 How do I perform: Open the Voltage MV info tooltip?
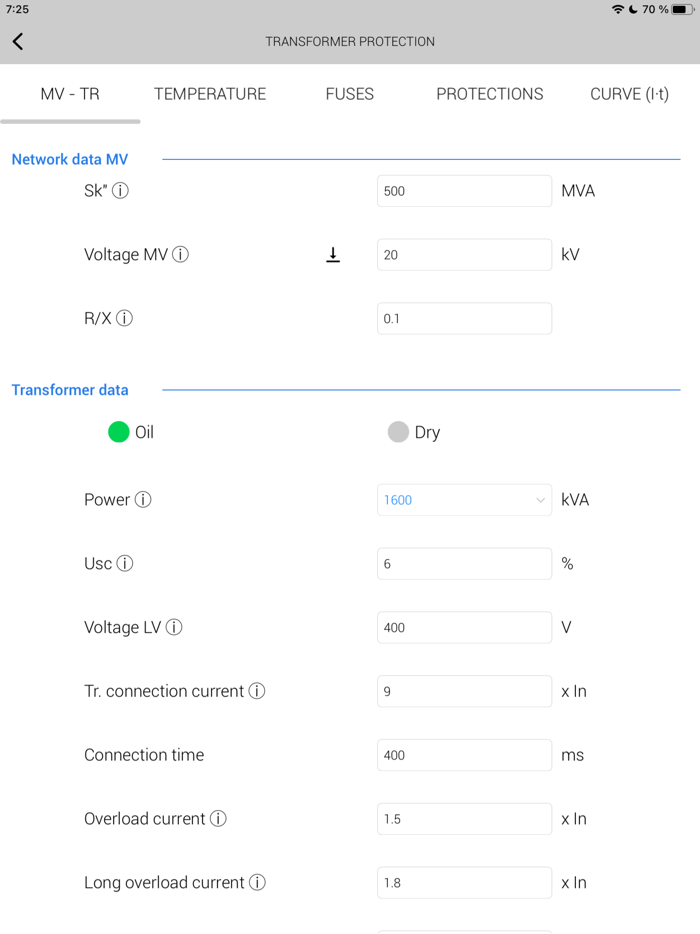point(180,254)
